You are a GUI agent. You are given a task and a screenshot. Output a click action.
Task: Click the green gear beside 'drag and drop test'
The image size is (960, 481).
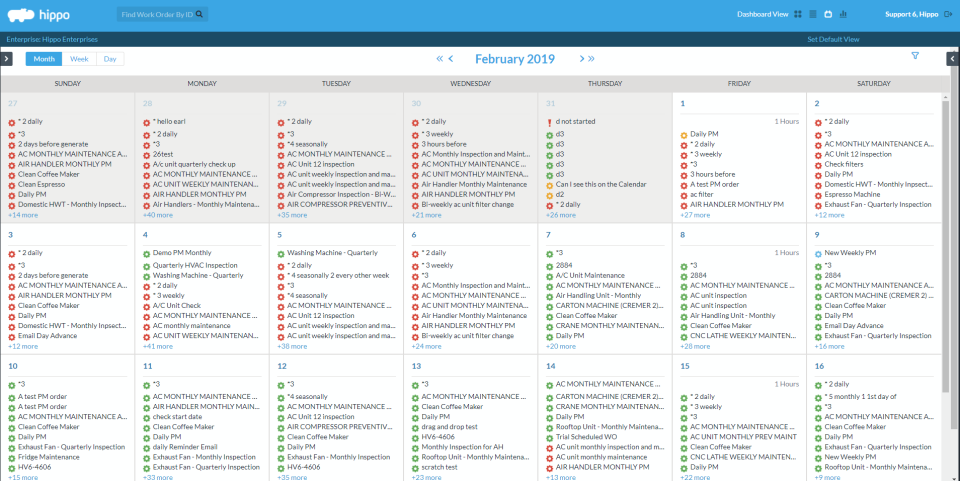click(415, 428)
